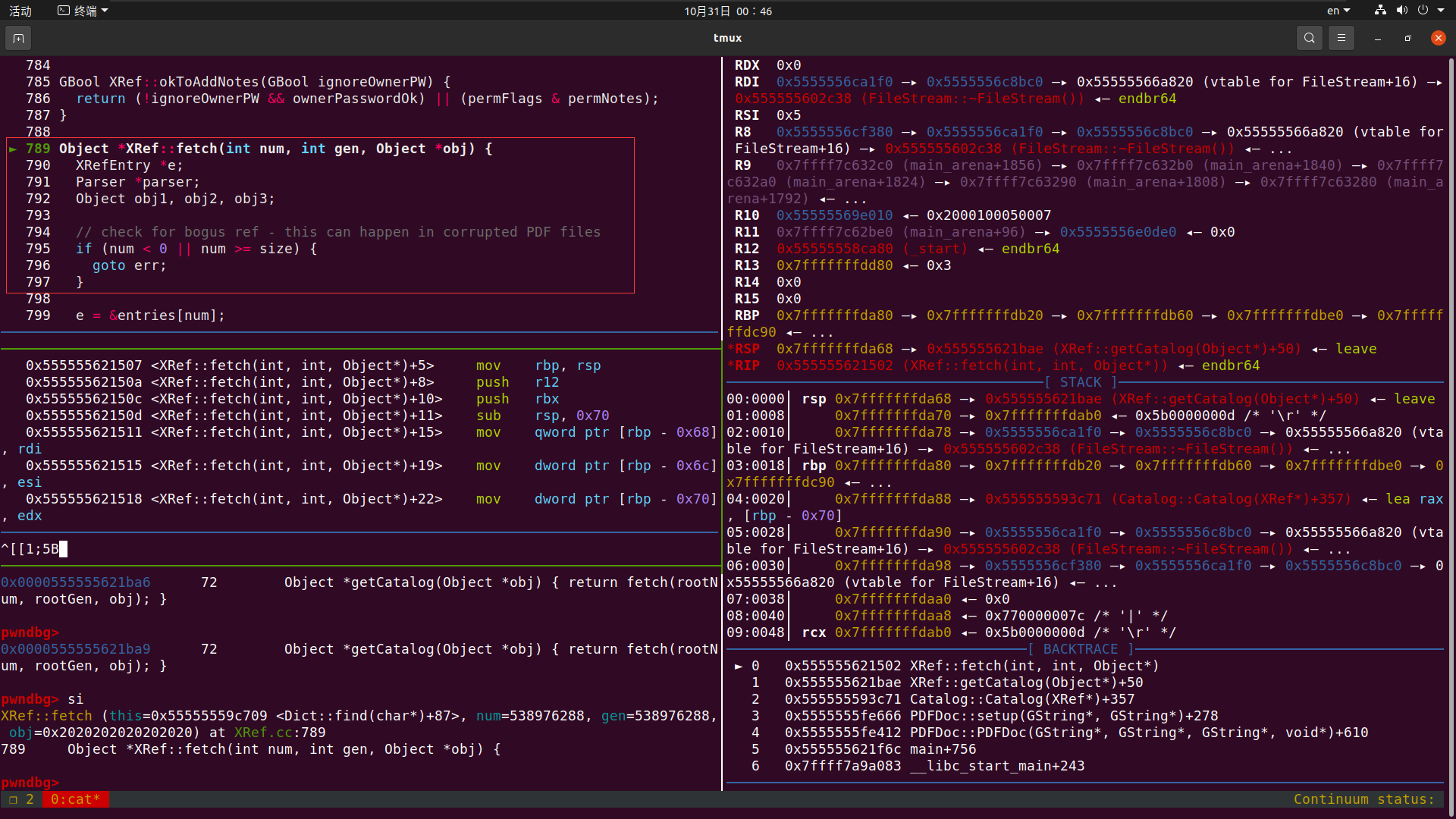Click 'XRef.cc:789' file reference

coord(280,733)
